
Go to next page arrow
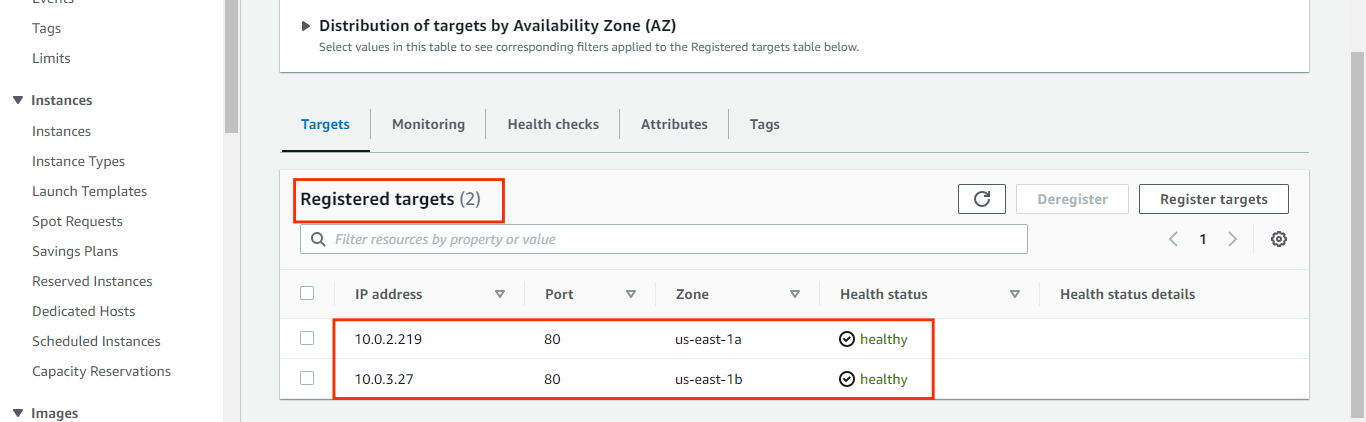click(x=1233, y=239)
